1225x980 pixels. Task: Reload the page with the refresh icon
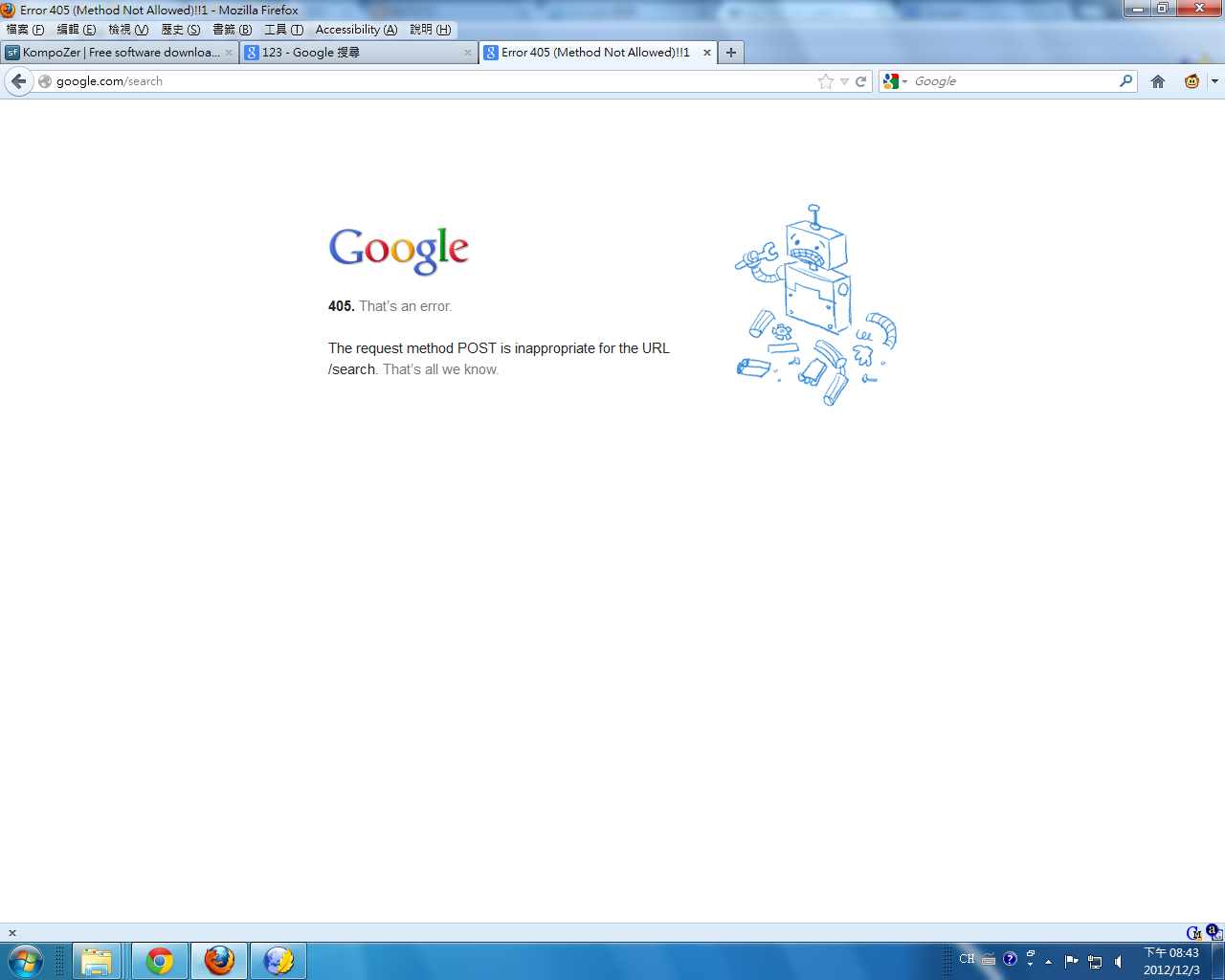(x=860, y=81)
